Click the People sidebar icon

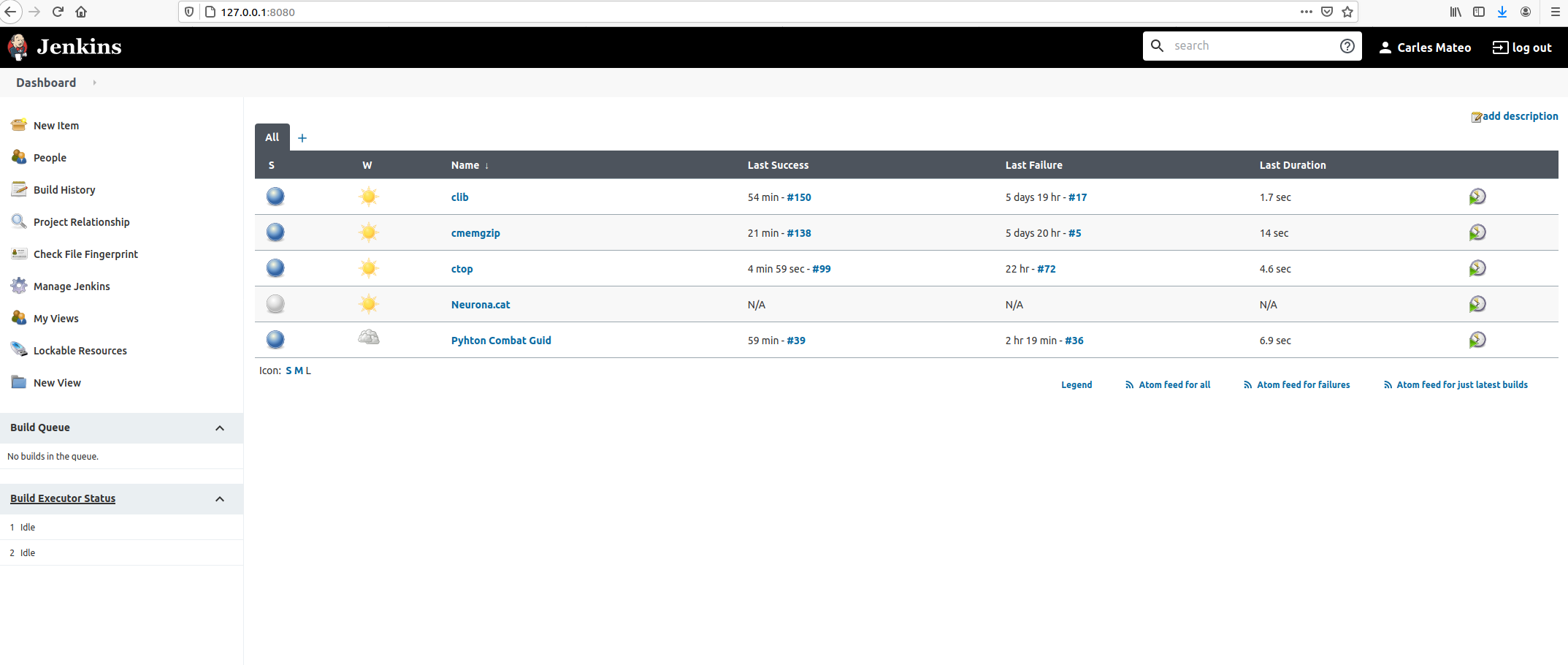[x=19, y=157]
